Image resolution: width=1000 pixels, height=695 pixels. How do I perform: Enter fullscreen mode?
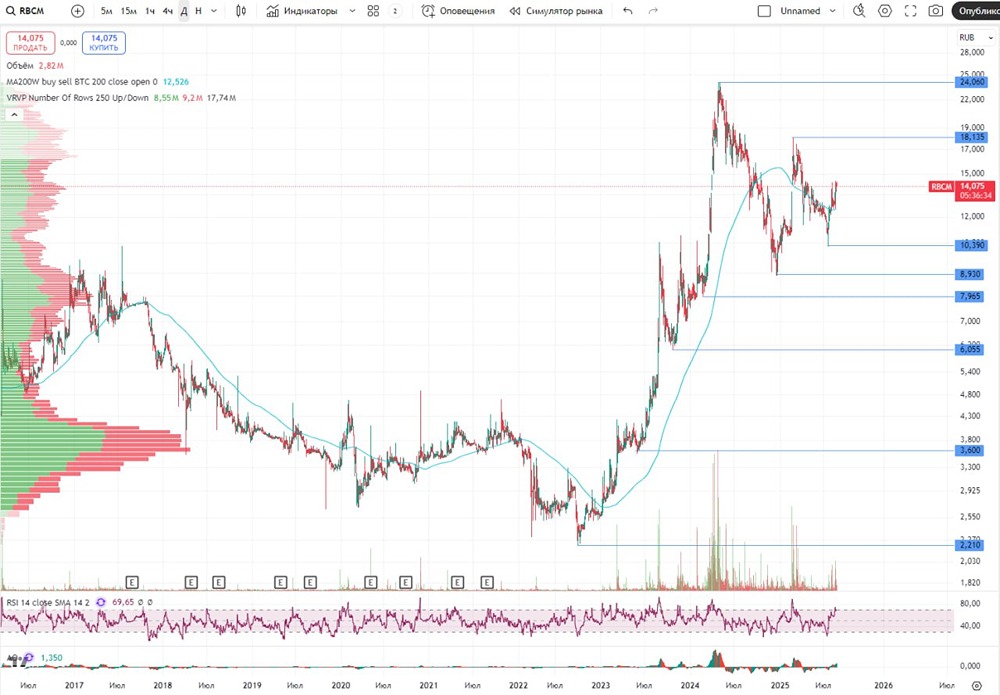(911, 11)
